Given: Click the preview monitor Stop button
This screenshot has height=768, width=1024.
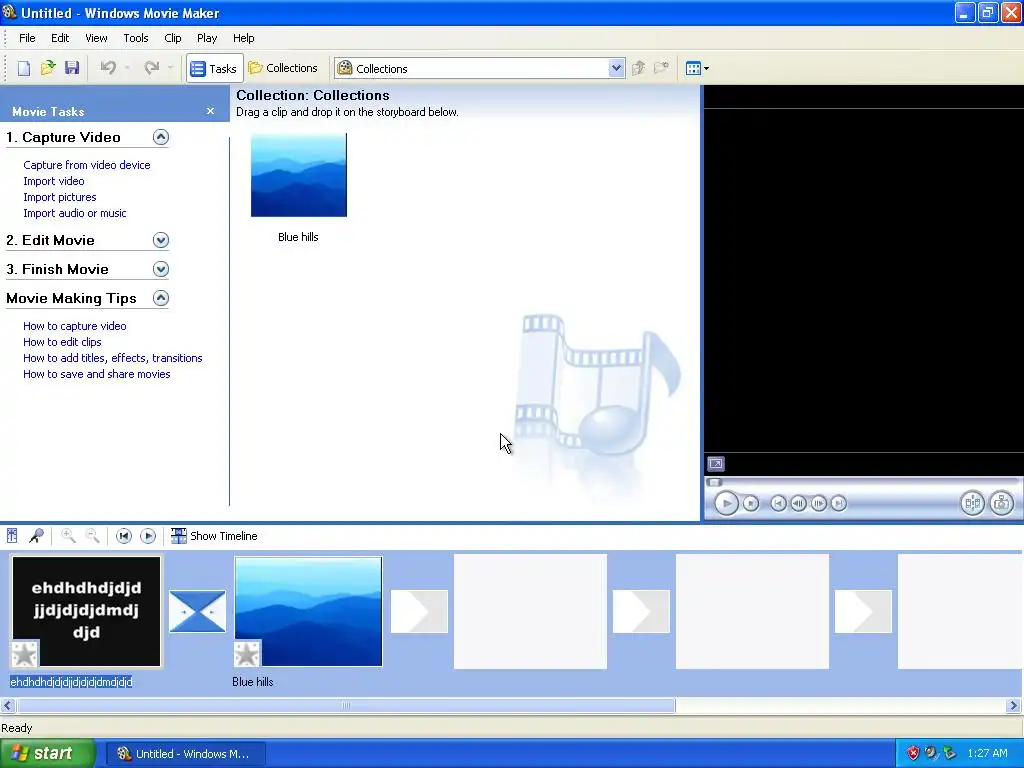Looking at the screenshot, I should 751,504.
